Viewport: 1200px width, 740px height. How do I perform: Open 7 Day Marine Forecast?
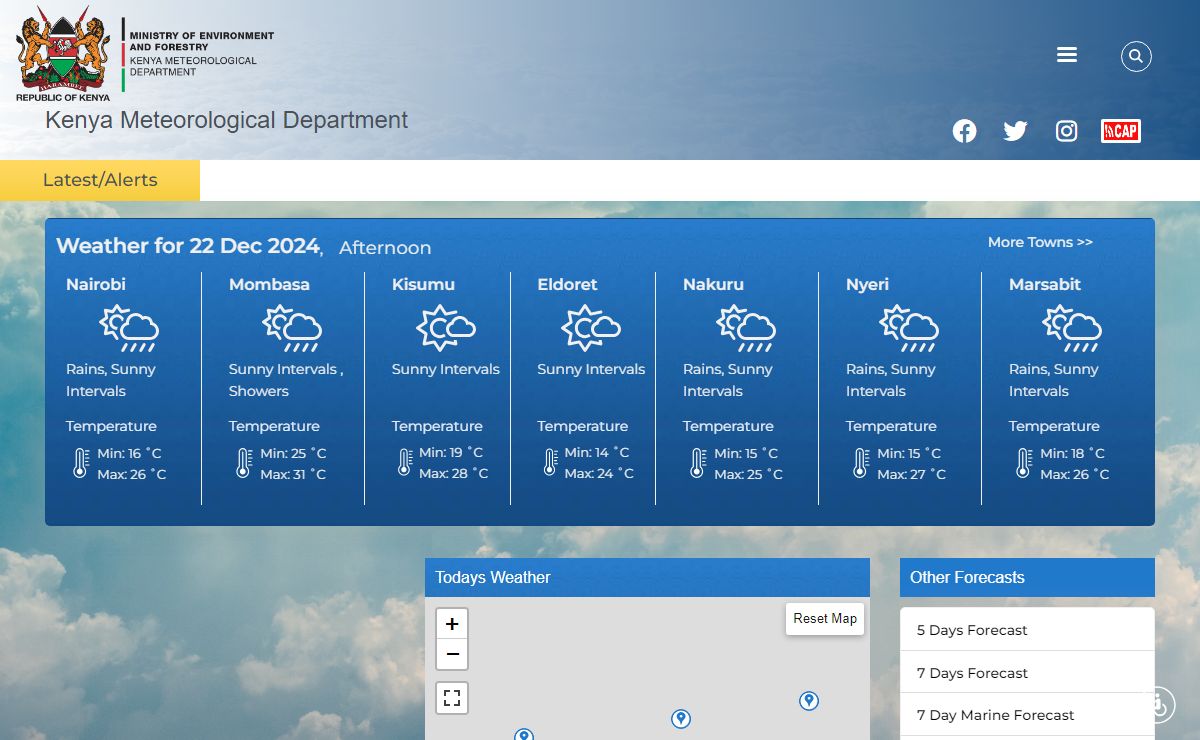pyautogui.click(x=1027, y=715)
